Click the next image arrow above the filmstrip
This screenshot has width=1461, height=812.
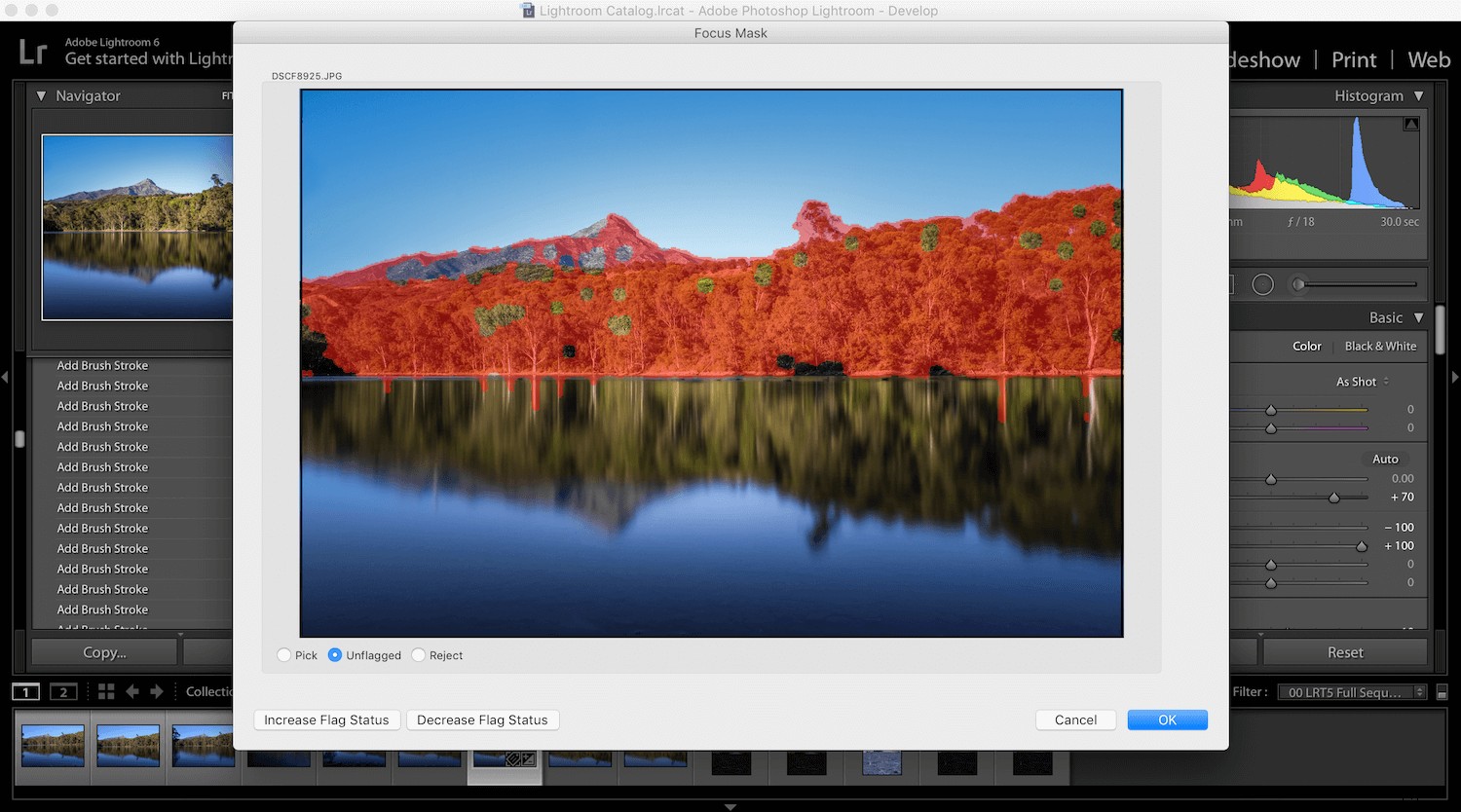156,691
